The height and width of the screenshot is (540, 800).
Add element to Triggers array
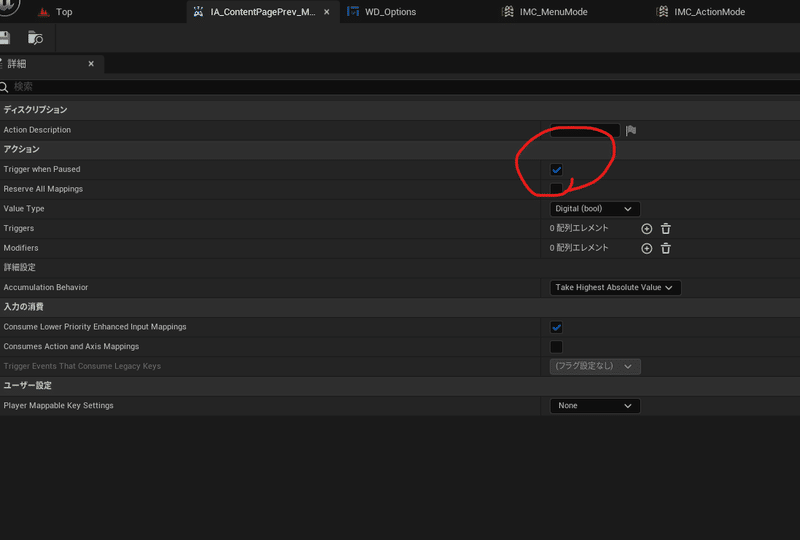[646, 229]
